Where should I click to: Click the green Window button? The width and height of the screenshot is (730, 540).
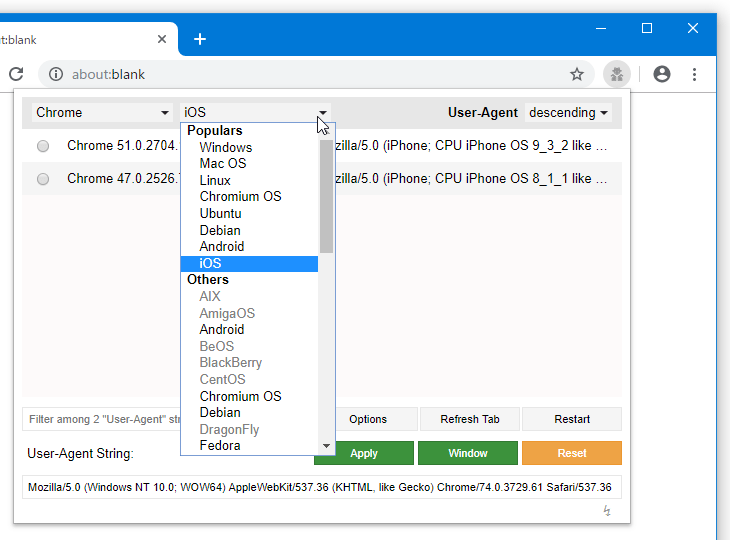[468, 453]
